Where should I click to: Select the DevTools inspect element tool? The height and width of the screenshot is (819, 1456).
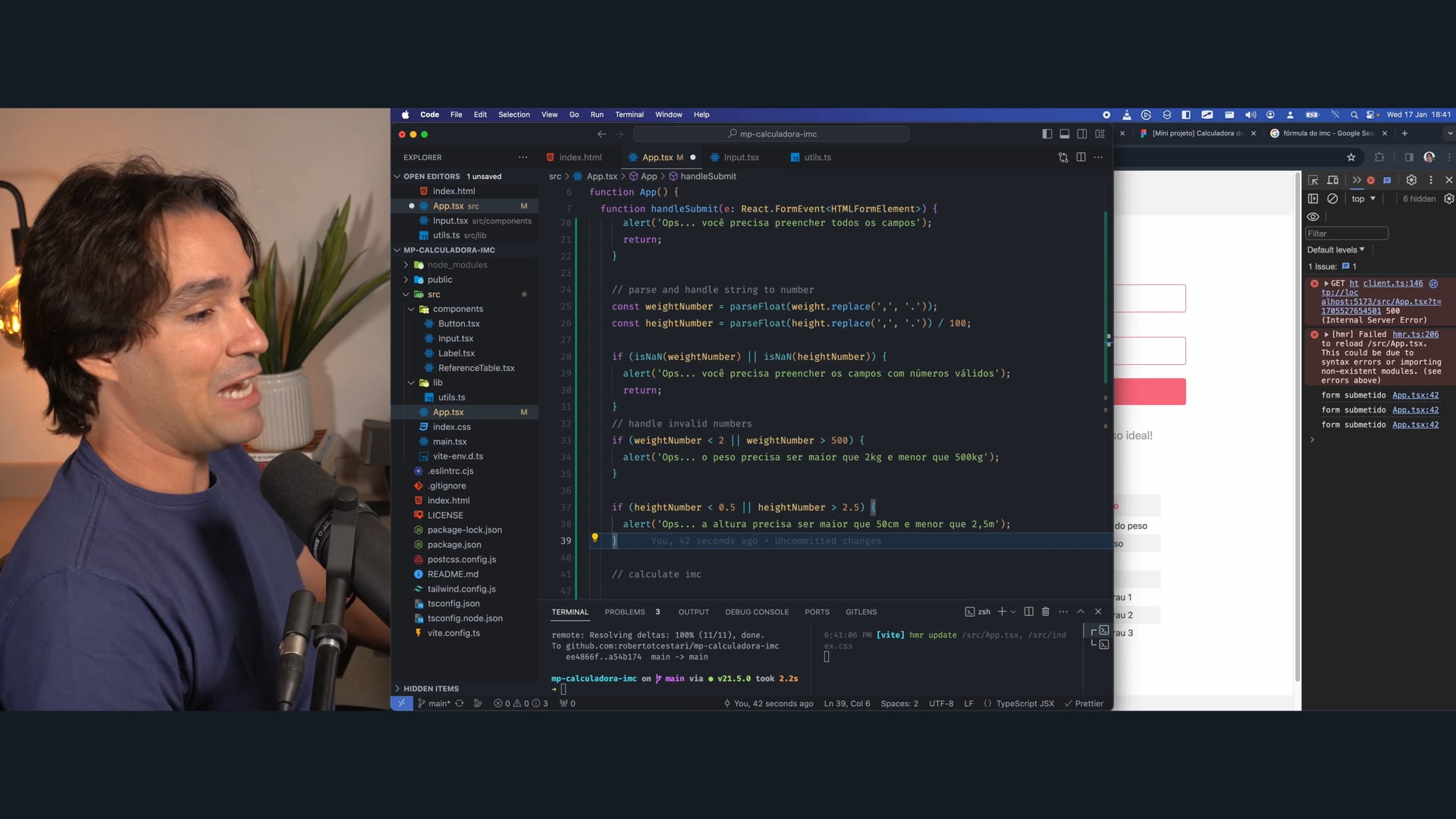point(1313,180)
